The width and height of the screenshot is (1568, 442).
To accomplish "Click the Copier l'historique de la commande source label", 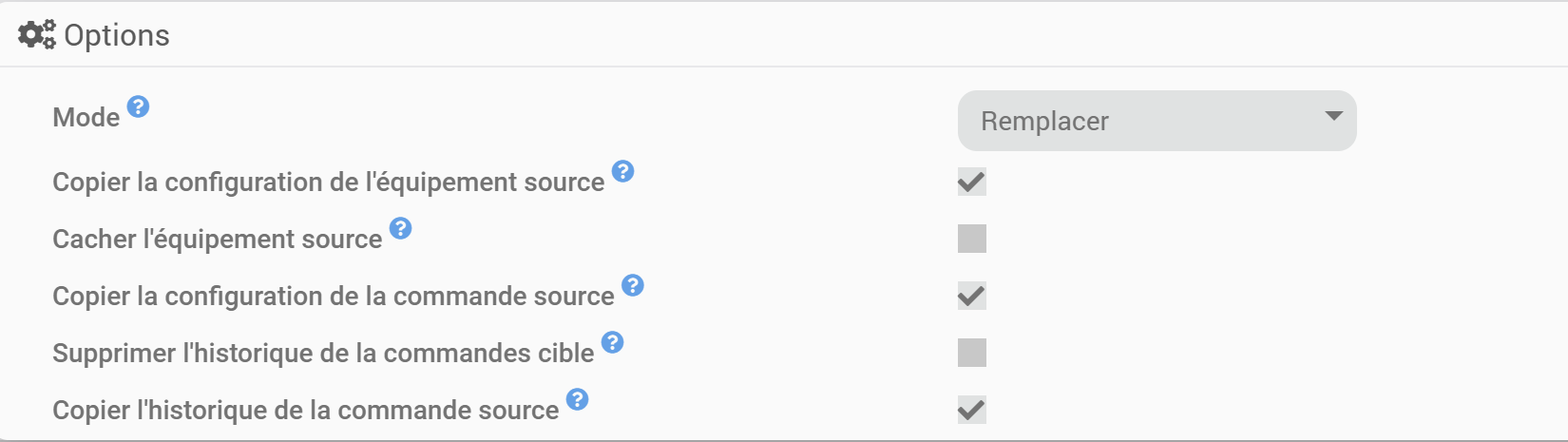I will click(x=306, y=410).
